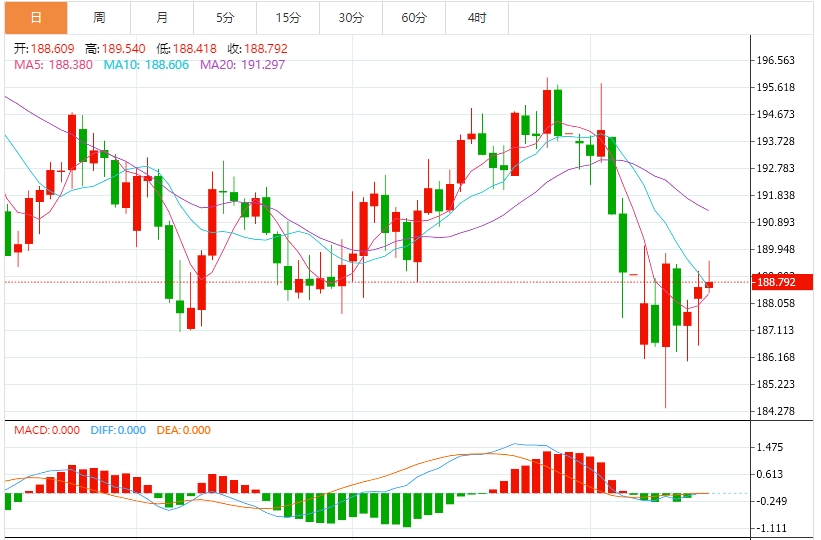Click the high price 189.540 value

click(124, 49)
